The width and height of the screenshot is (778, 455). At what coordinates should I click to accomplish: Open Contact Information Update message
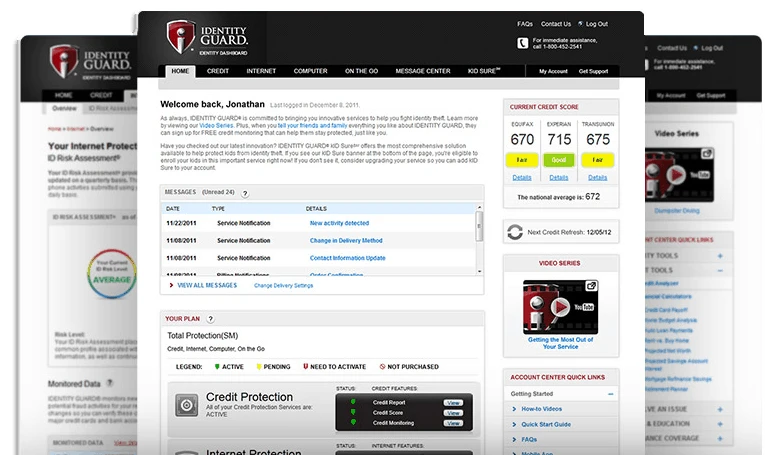pos(347,258)
